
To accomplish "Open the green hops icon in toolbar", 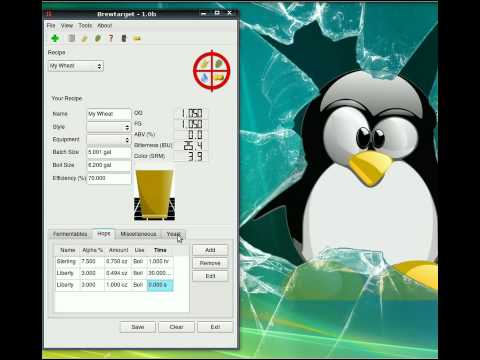I will tap(98, 38).
